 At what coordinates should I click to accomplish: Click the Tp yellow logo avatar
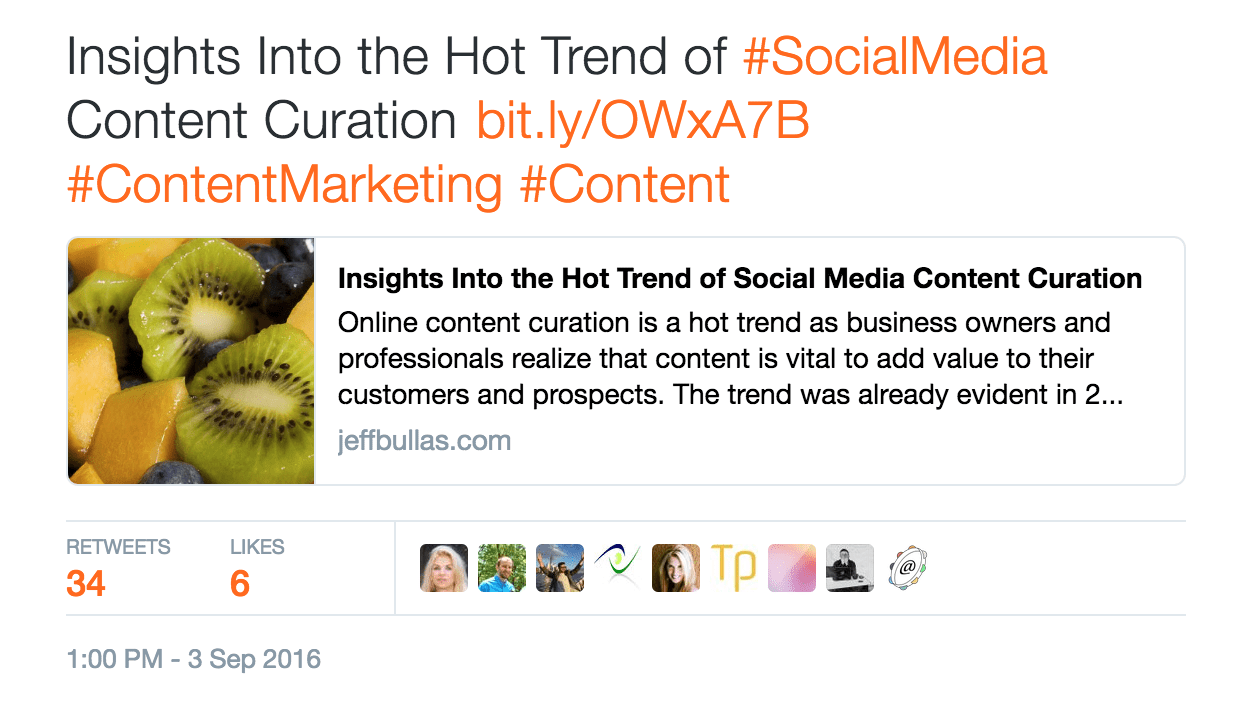coord(733,568)
